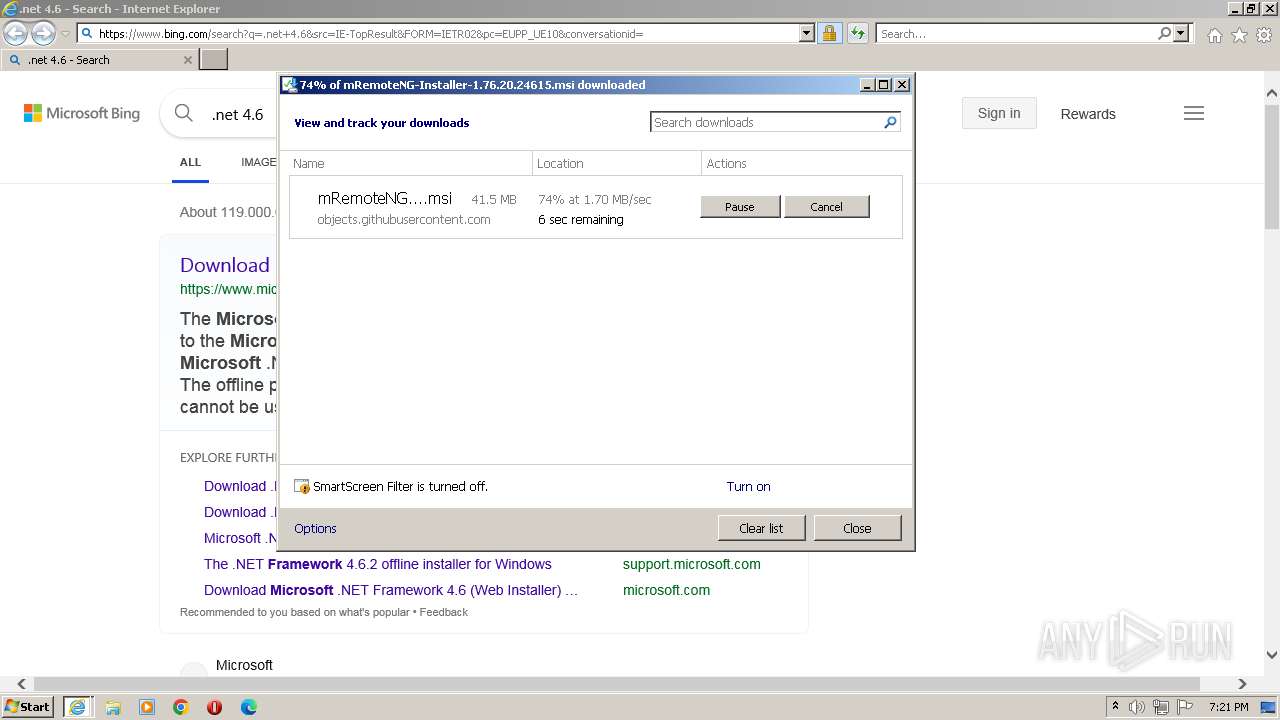Open the Bing hamburger menu
Screen dimensions: 1280x720
tap(1194, 114)
